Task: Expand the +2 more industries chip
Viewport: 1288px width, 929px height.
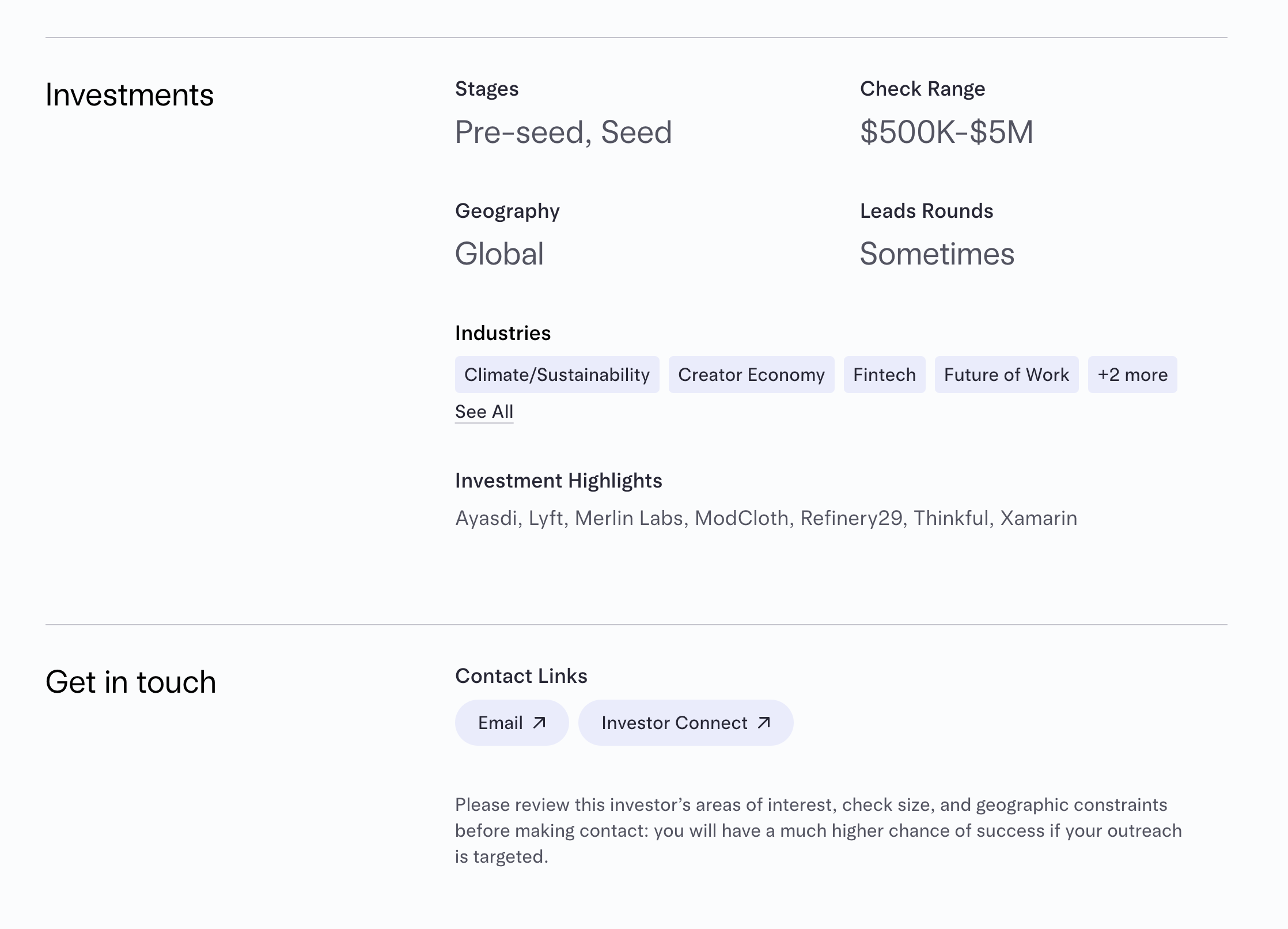Action: [1132, 375]
